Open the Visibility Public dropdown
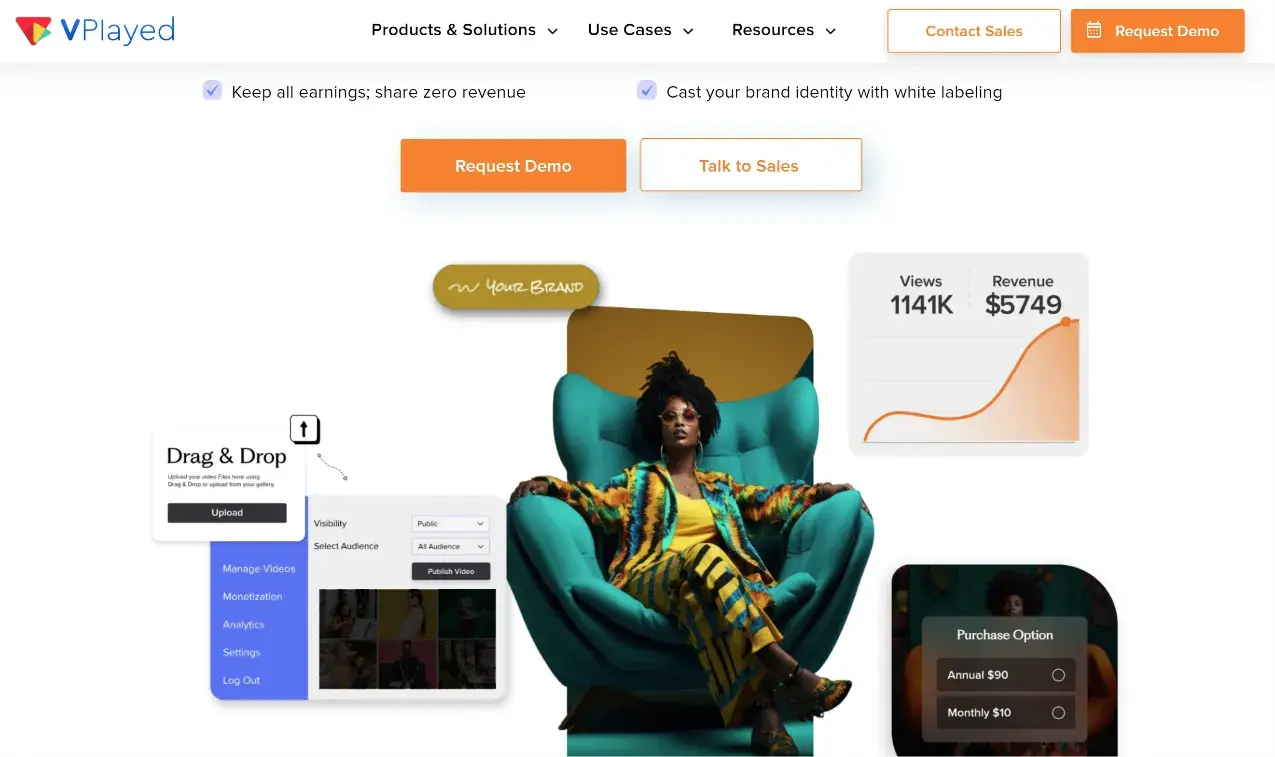Image resolution: width=1275 pixels, height=757 pixels. click(x=450, y=523)
